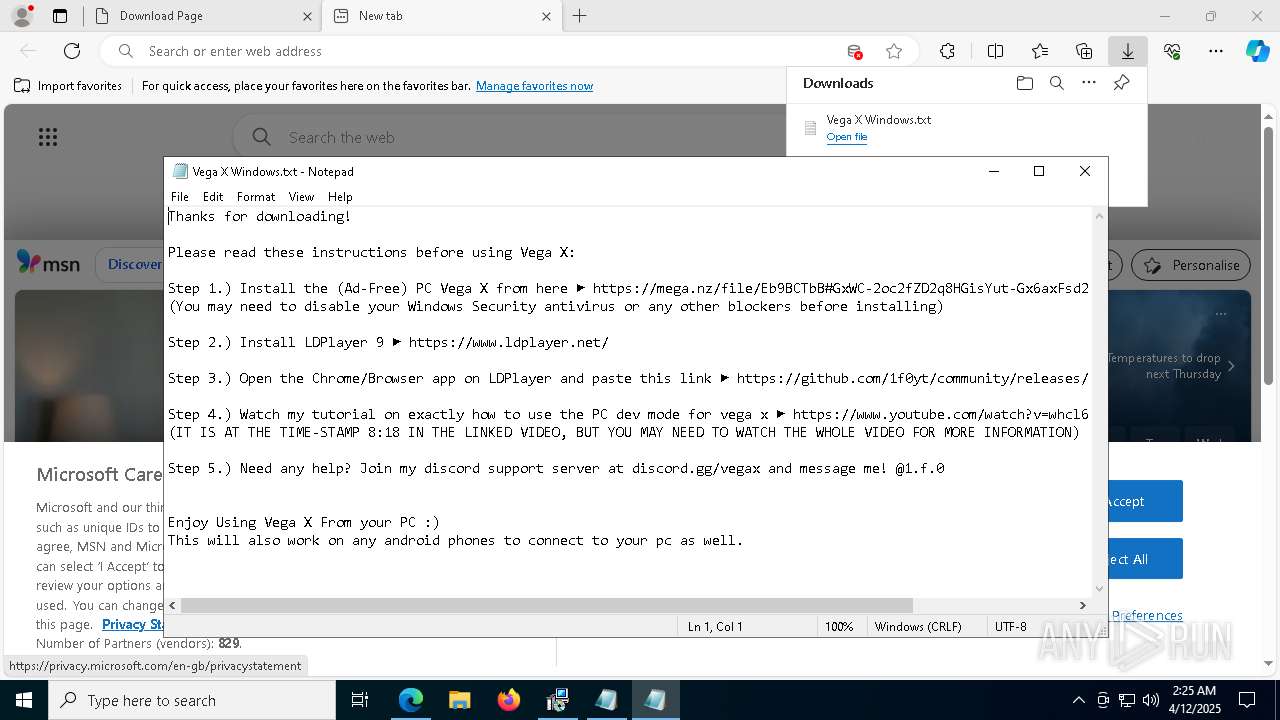Open the Extensions puzzle icon
The image size is (1280, 720).
click(x=947, y=51)
